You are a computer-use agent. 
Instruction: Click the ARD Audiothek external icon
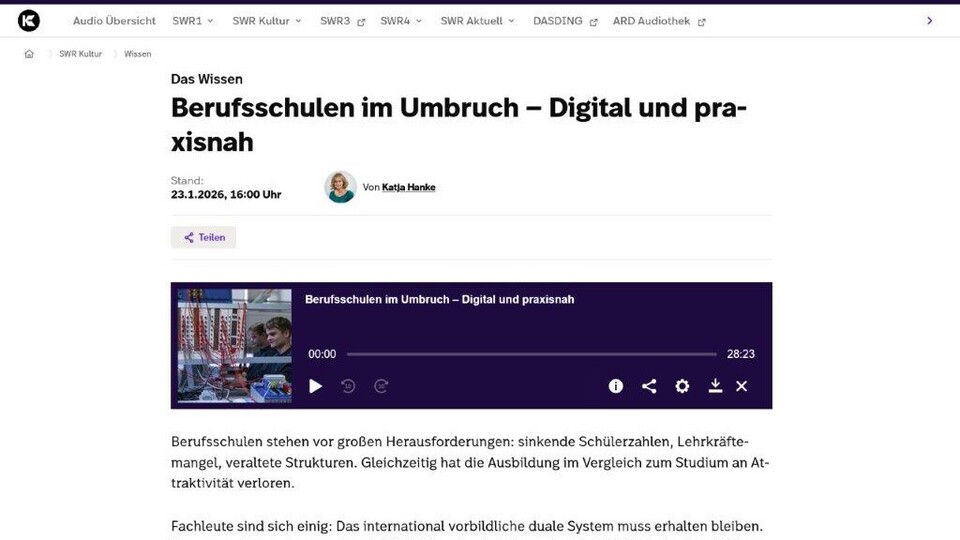coord(702,22)
